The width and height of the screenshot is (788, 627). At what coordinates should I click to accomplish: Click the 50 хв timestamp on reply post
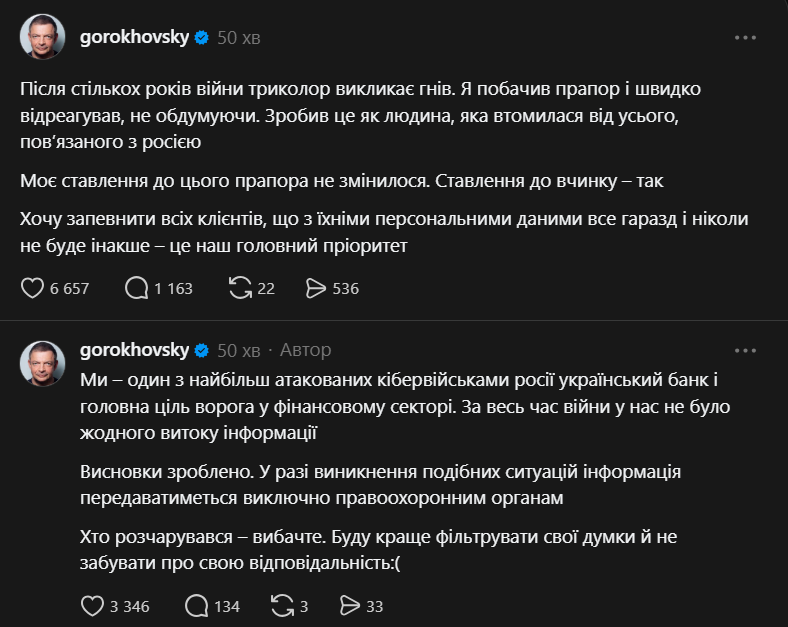click(x=238, y=351)
